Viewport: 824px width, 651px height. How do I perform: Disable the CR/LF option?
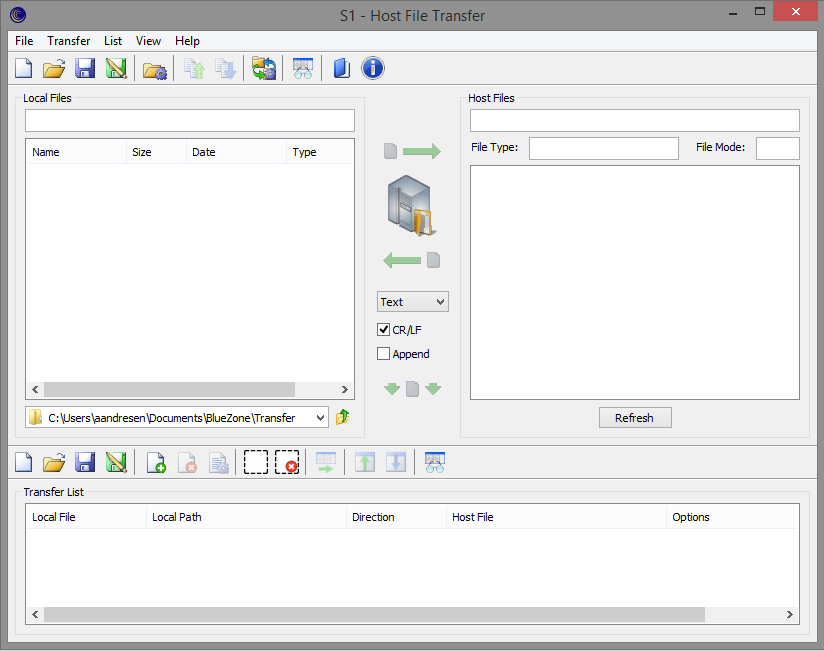coord(383,329)
